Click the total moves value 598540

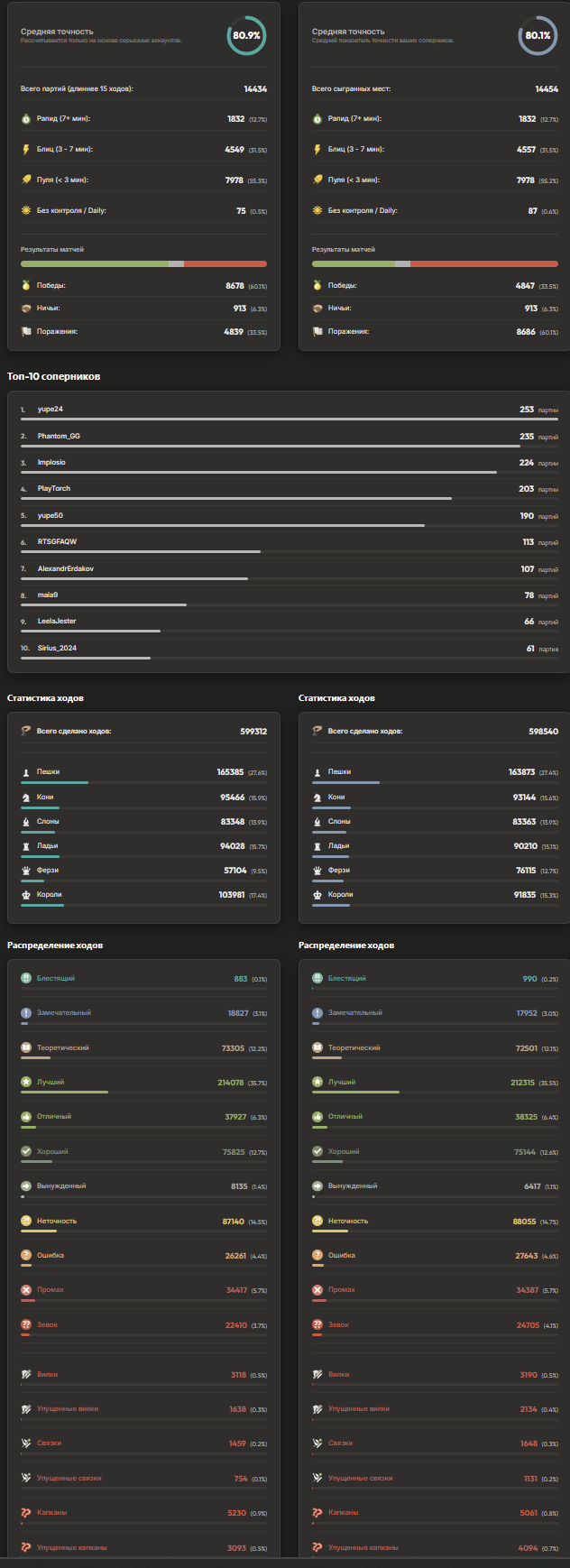(x=544, y=732)
